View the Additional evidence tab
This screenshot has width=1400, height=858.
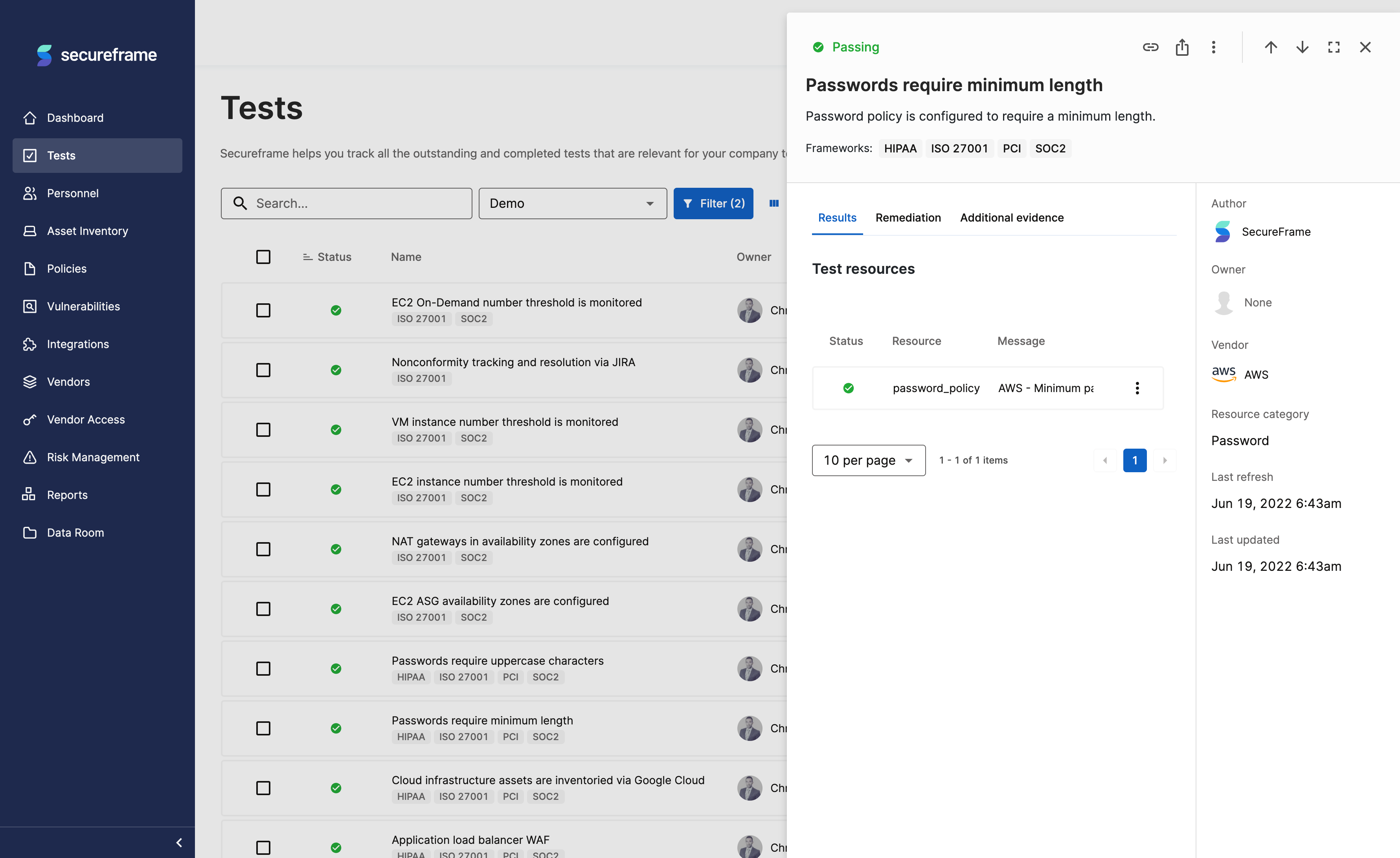[x=1012, y=218]
